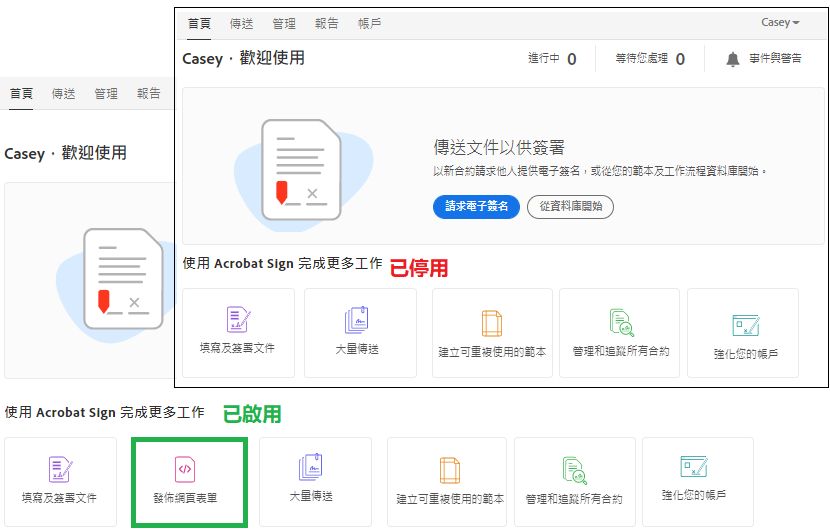Click the 請求電子簽名 button
This screenshot has width=830, height=531.
pyautogui.click(x=476, y=206)
